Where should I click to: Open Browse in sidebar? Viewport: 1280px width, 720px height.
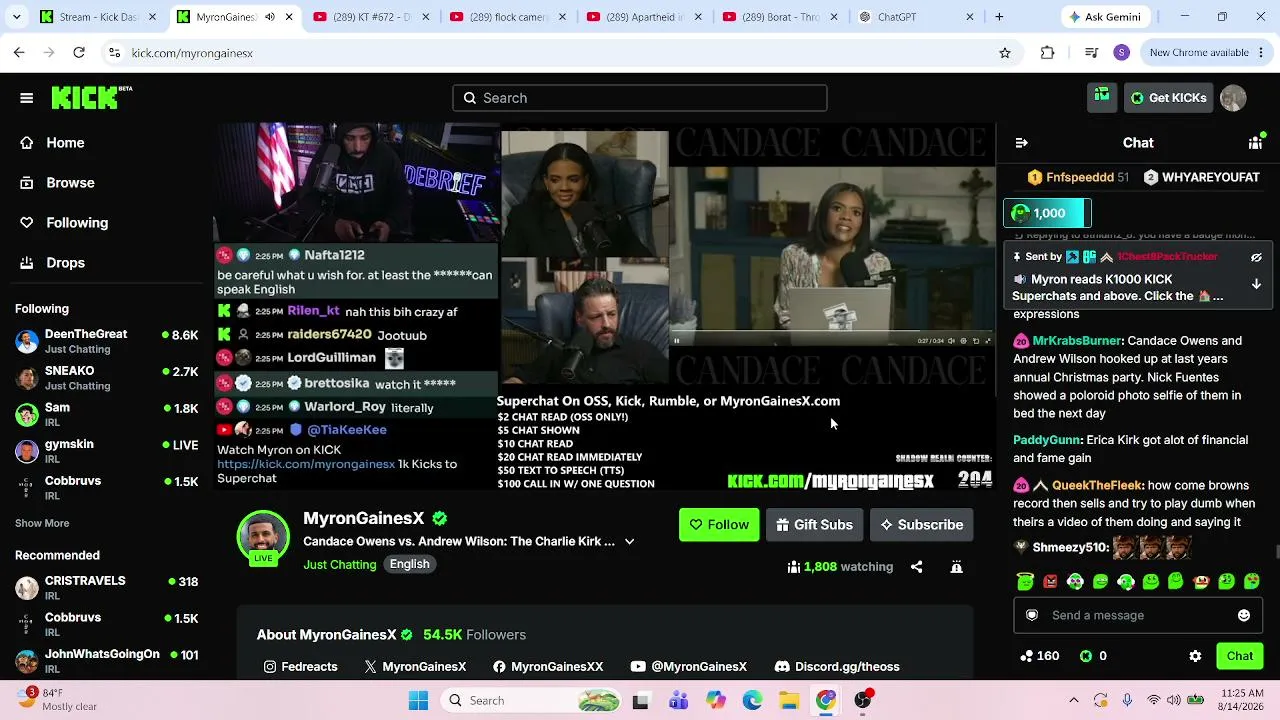pyautogui.click(x=70, y=183)
